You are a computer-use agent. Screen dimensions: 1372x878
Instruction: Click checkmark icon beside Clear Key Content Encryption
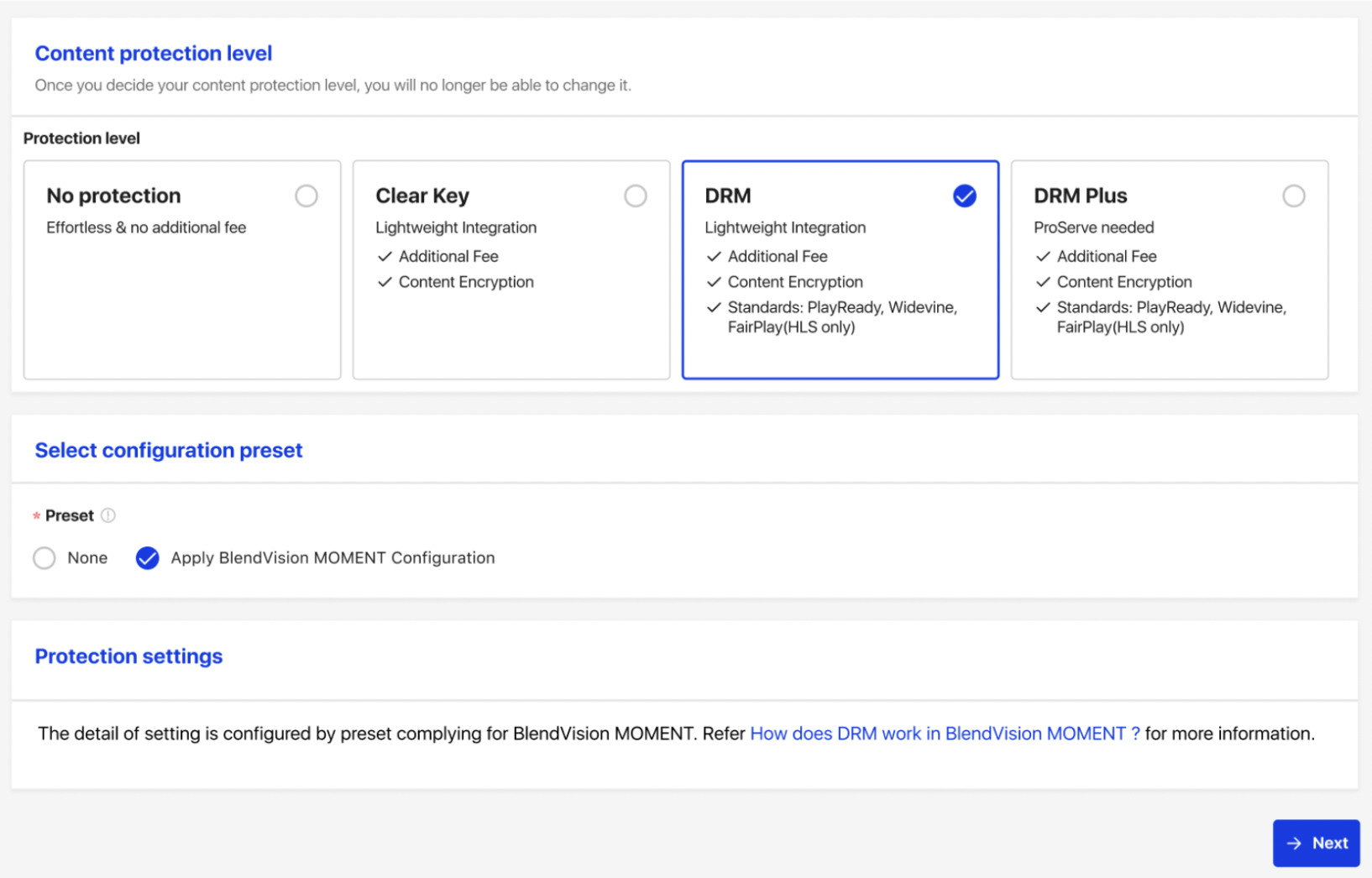tap(385, 282)
